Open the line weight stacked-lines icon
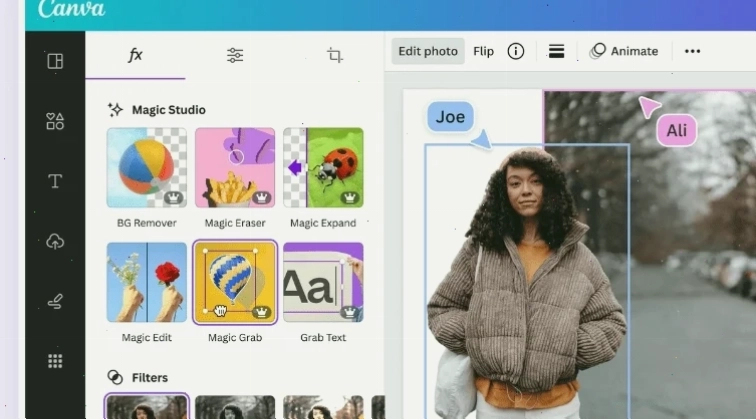 coord(556,51)
